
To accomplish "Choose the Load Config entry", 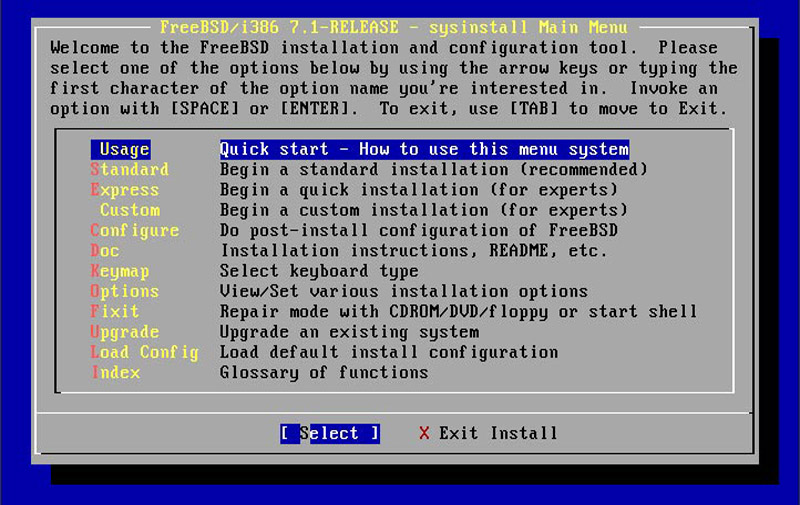I will (144, 352).
